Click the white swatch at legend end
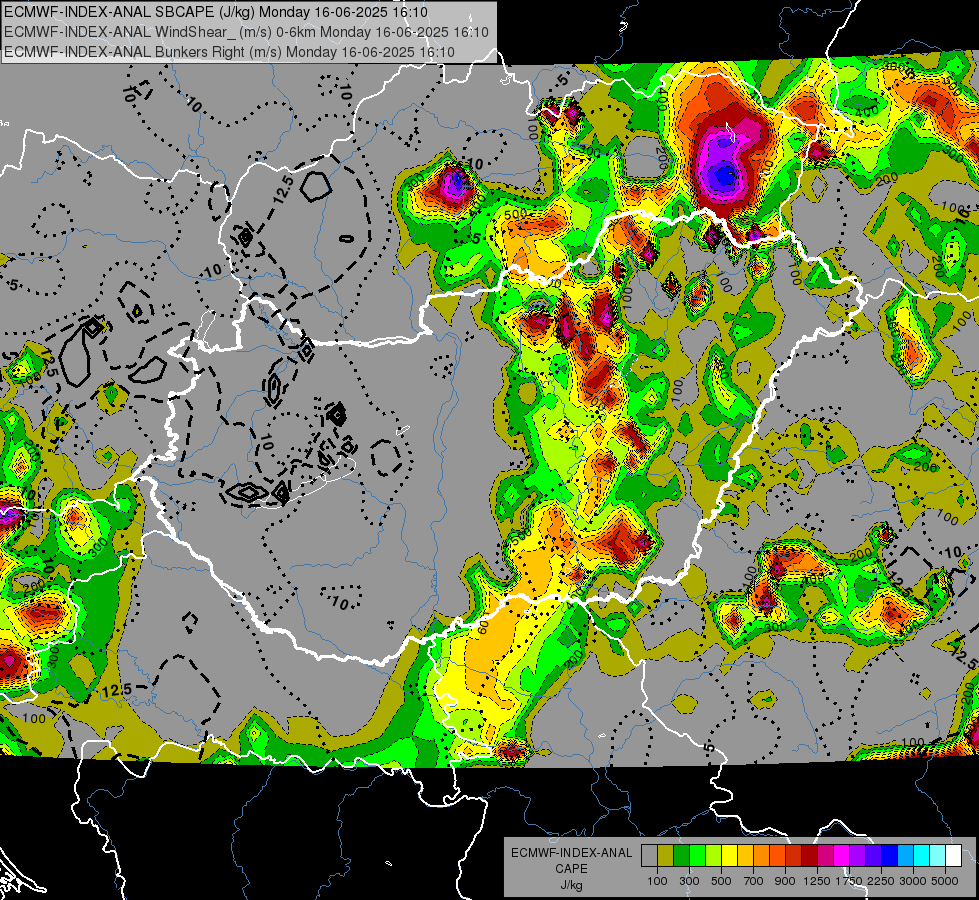The image size is (979, 900). coord(953,856)
